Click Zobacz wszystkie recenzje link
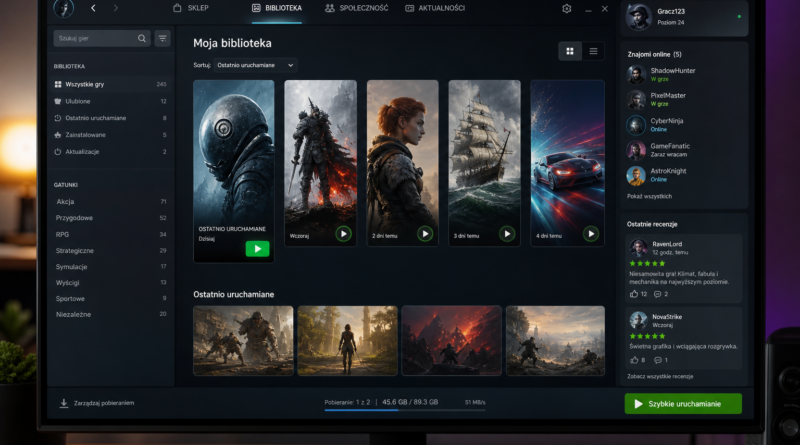800x445 pixels. [660, 377]
